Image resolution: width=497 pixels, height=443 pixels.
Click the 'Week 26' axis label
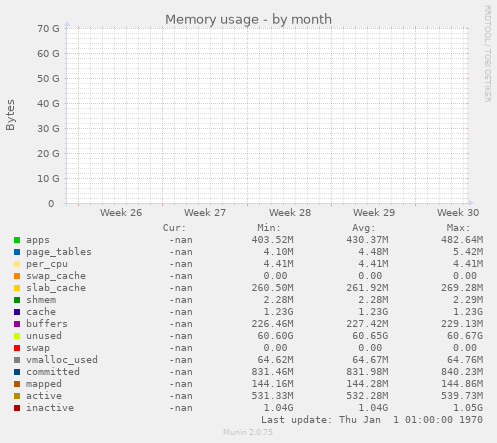coord(121,213)
